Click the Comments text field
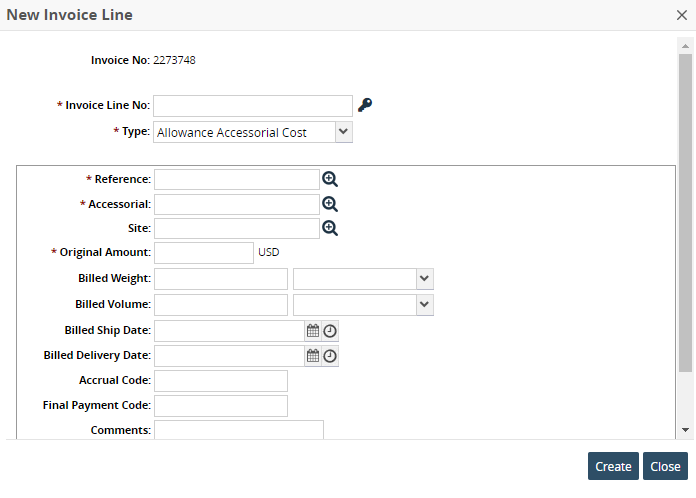The height and width of the screenshot is (498, 696). [238, 429]
